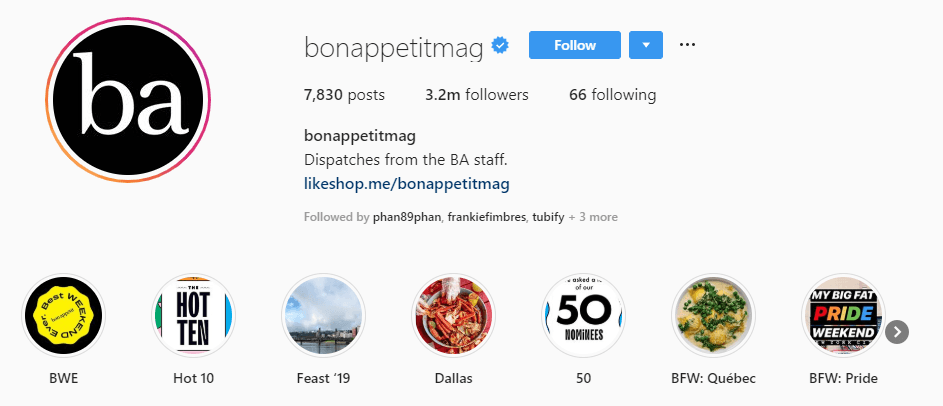The height and width of the screenshot is (406, 943).
Task: View the BFW: Québec highlight
Action: click(x=713, y=317)
